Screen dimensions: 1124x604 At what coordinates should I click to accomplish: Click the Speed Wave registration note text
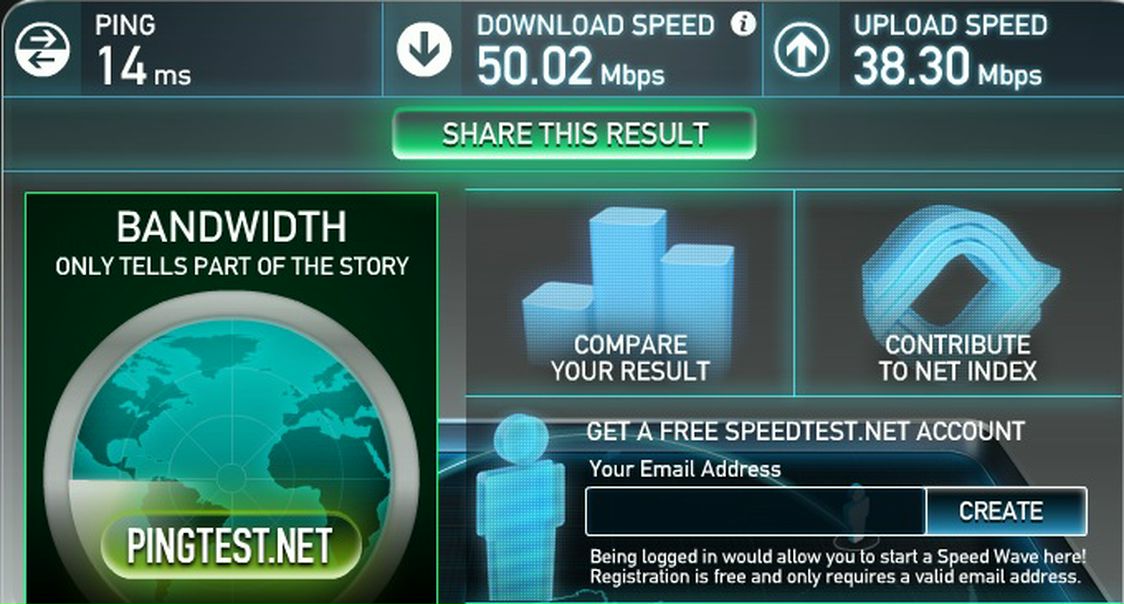[837, 567]
